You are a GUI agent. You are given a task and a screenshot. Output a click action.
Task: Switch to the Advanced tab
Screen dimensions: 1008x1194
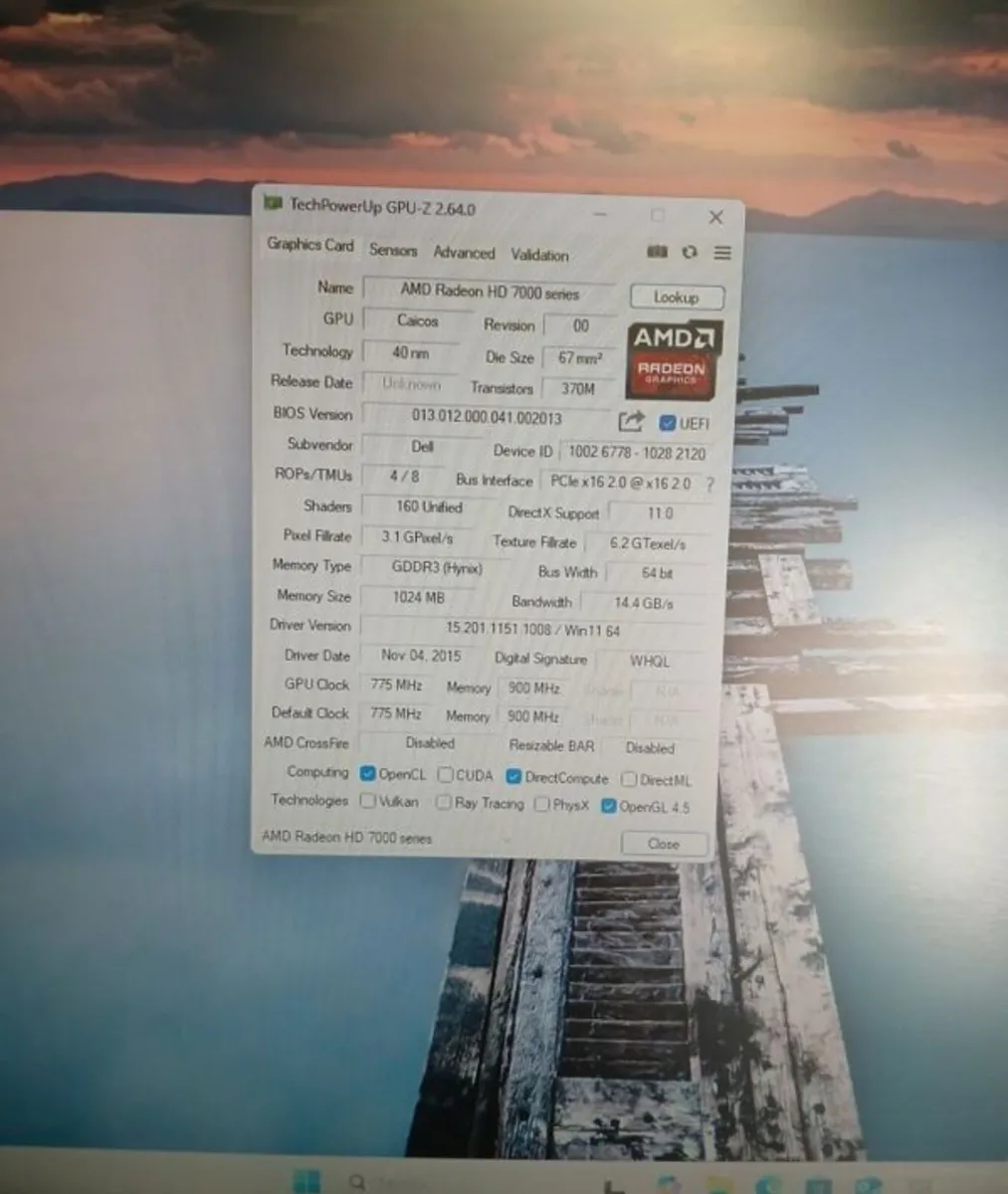coord(464,253)
